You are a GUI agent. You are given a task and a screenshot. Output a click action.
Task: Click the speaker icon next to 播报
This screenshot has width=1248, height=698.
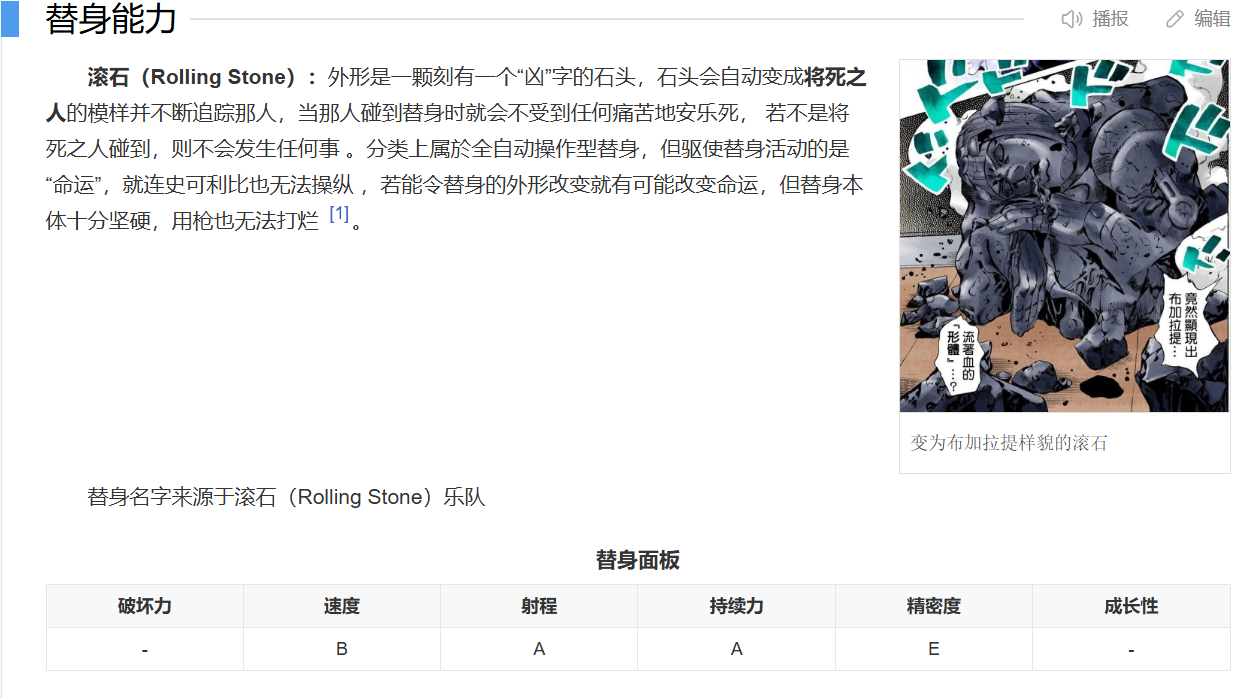click(x=1072, y=19)
